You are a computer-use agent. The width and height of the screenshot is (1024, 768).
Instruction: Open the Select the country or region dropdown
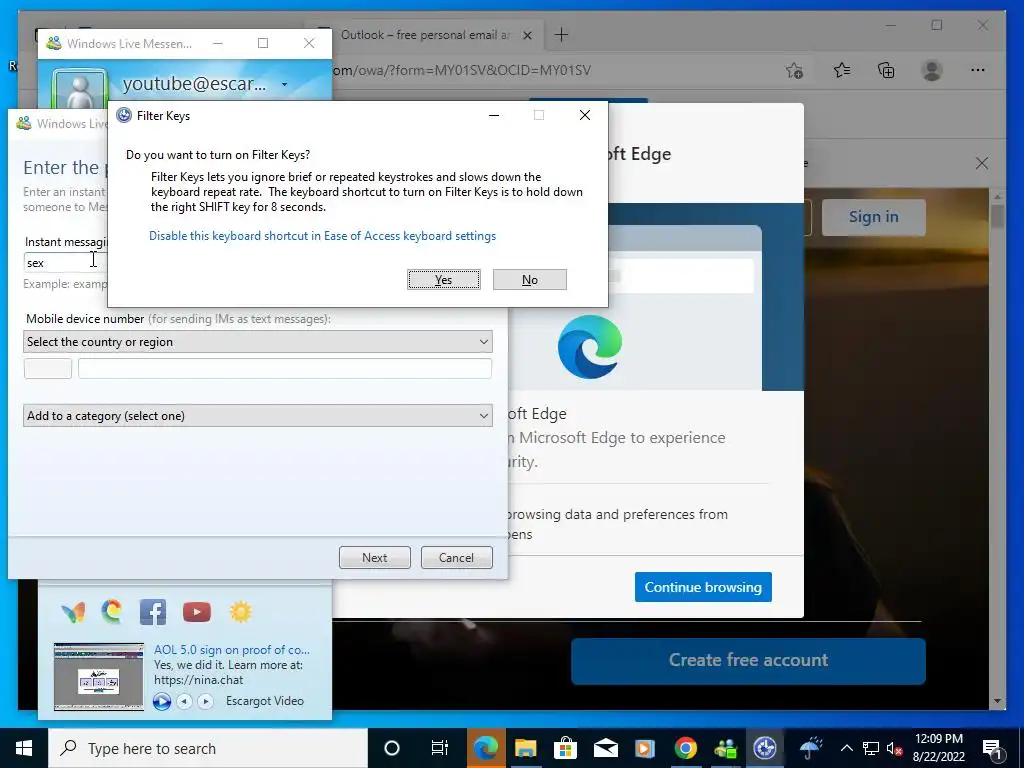click(258, 342)
